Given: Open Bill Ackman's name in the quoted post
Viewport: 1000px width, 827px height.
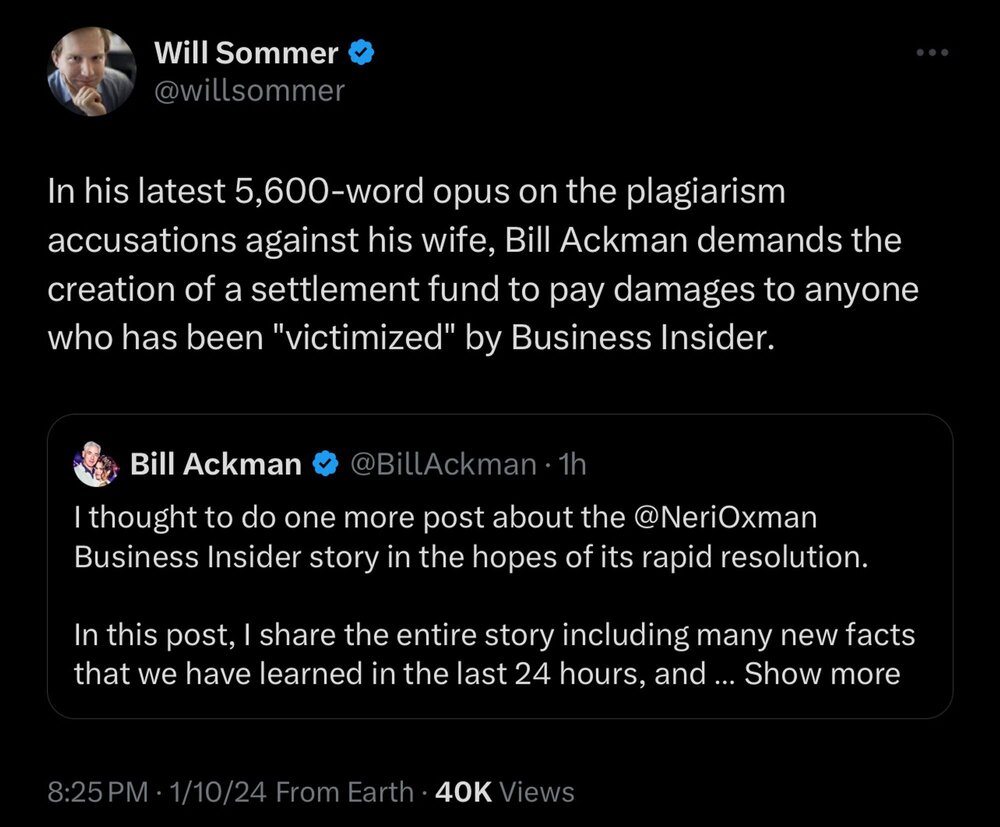Looking at the screenshot, I should pos(216,464).
